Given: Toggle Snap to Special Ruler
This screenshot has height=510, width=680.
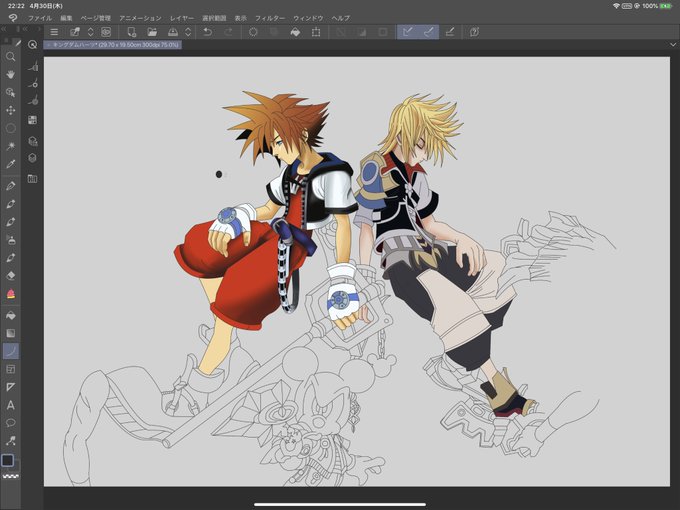Looking at the screenshot, I should (428, 32).
